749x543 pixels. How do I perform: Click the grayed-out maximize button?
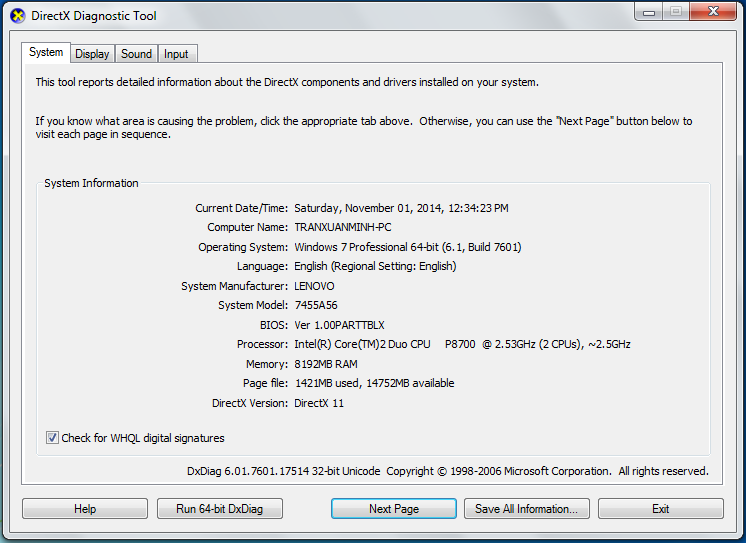(675, 12)
